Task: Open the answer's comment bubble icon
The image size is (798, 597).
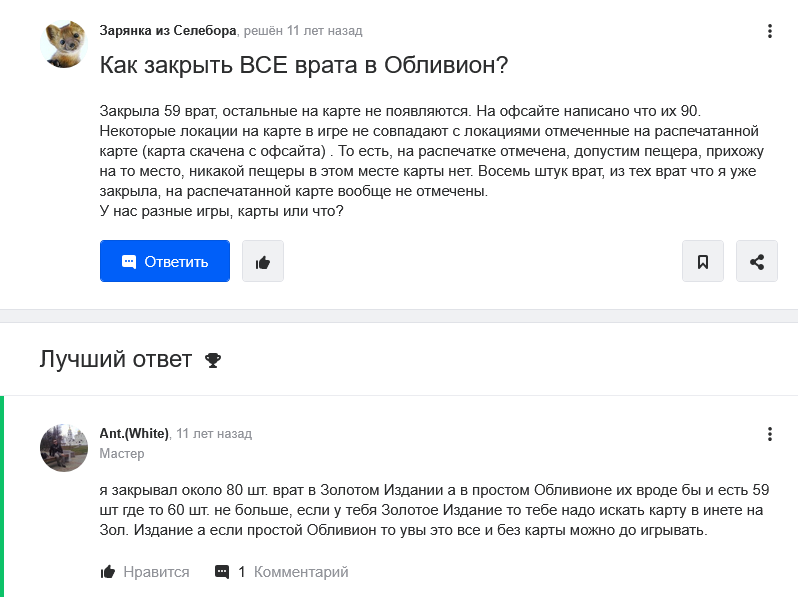Action: [222, 572]
